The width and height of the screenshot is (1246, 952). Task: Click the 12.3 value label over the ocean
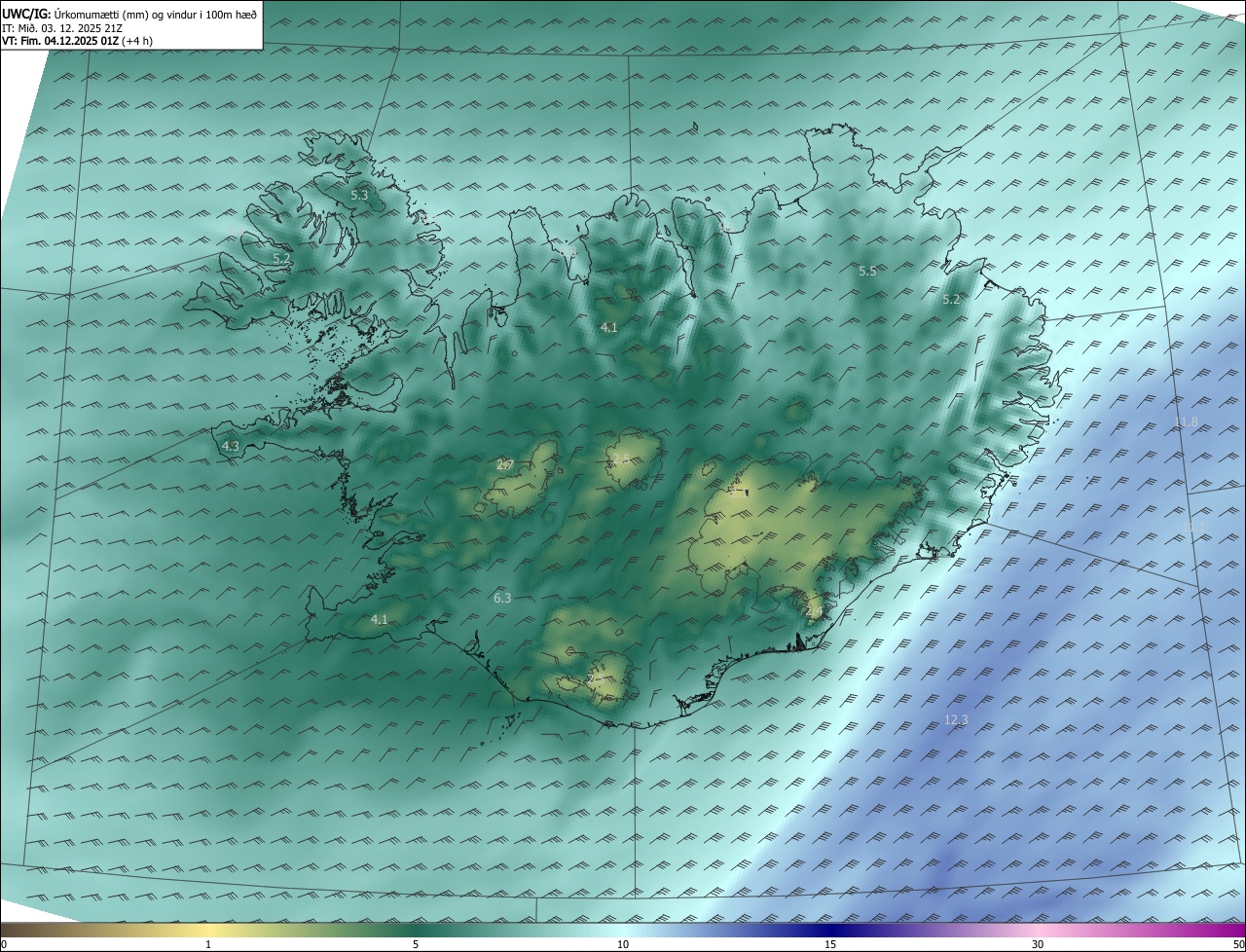pyautogui.click(x=957, y=720)
